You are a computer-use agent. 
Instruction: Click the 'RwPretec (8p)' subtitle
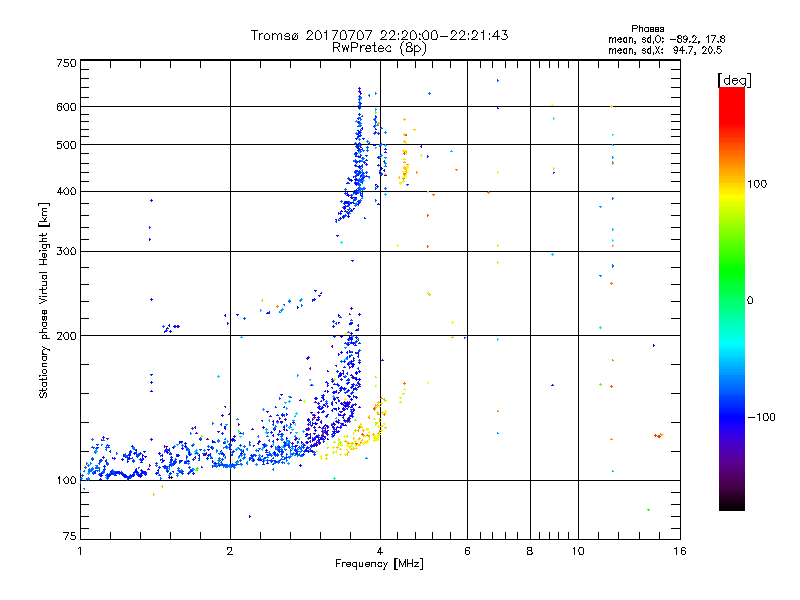379,48
